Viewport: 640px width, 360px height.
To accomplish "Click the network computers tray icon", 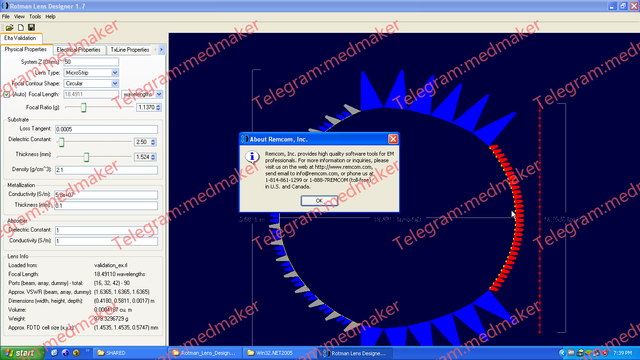I will click(x=580, y=353).
